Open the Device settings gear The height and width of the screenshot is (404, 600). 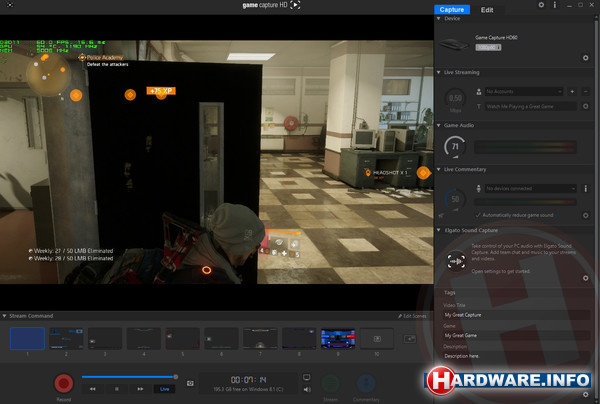[x=585, y=58]
